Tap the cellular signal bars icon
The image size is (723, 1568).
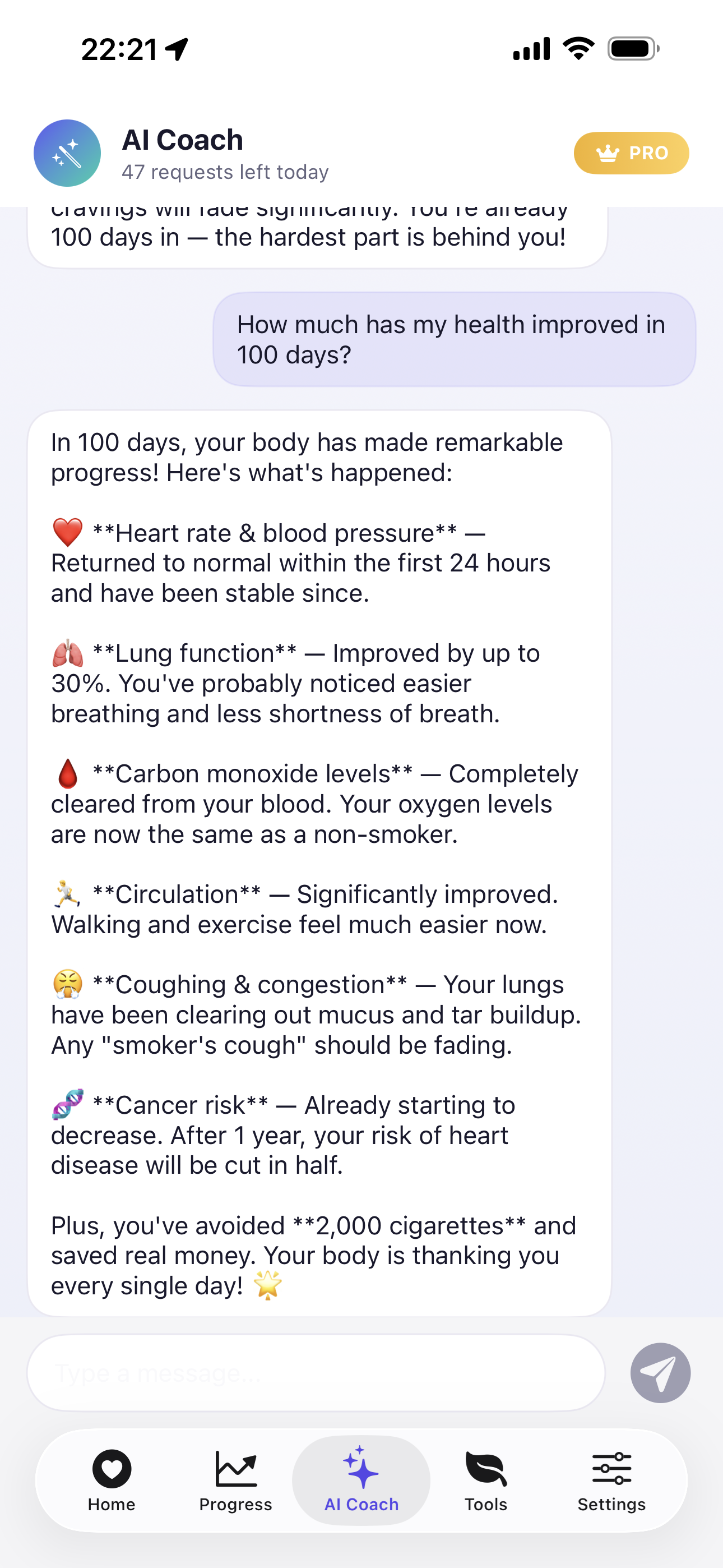click(x=531, y=49)
